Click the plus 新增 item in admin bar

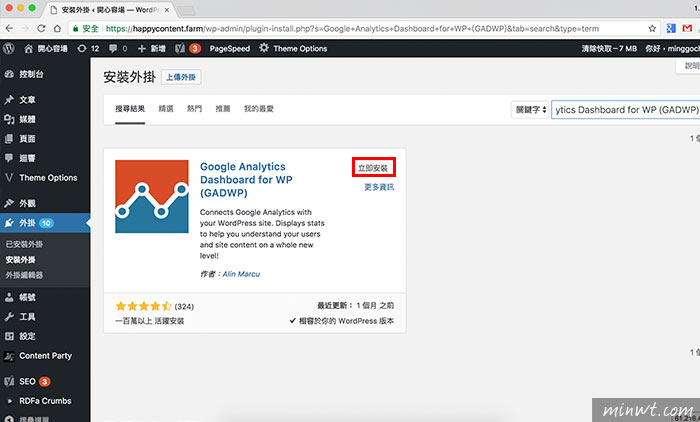[152, 49]
